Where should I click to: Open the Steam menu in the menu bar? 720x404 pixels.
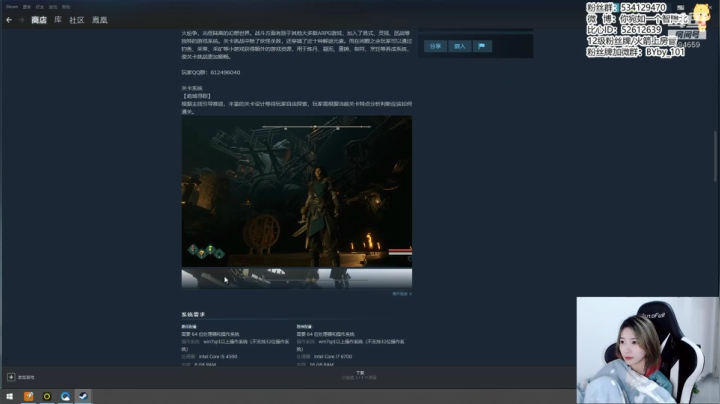[12, 7]
